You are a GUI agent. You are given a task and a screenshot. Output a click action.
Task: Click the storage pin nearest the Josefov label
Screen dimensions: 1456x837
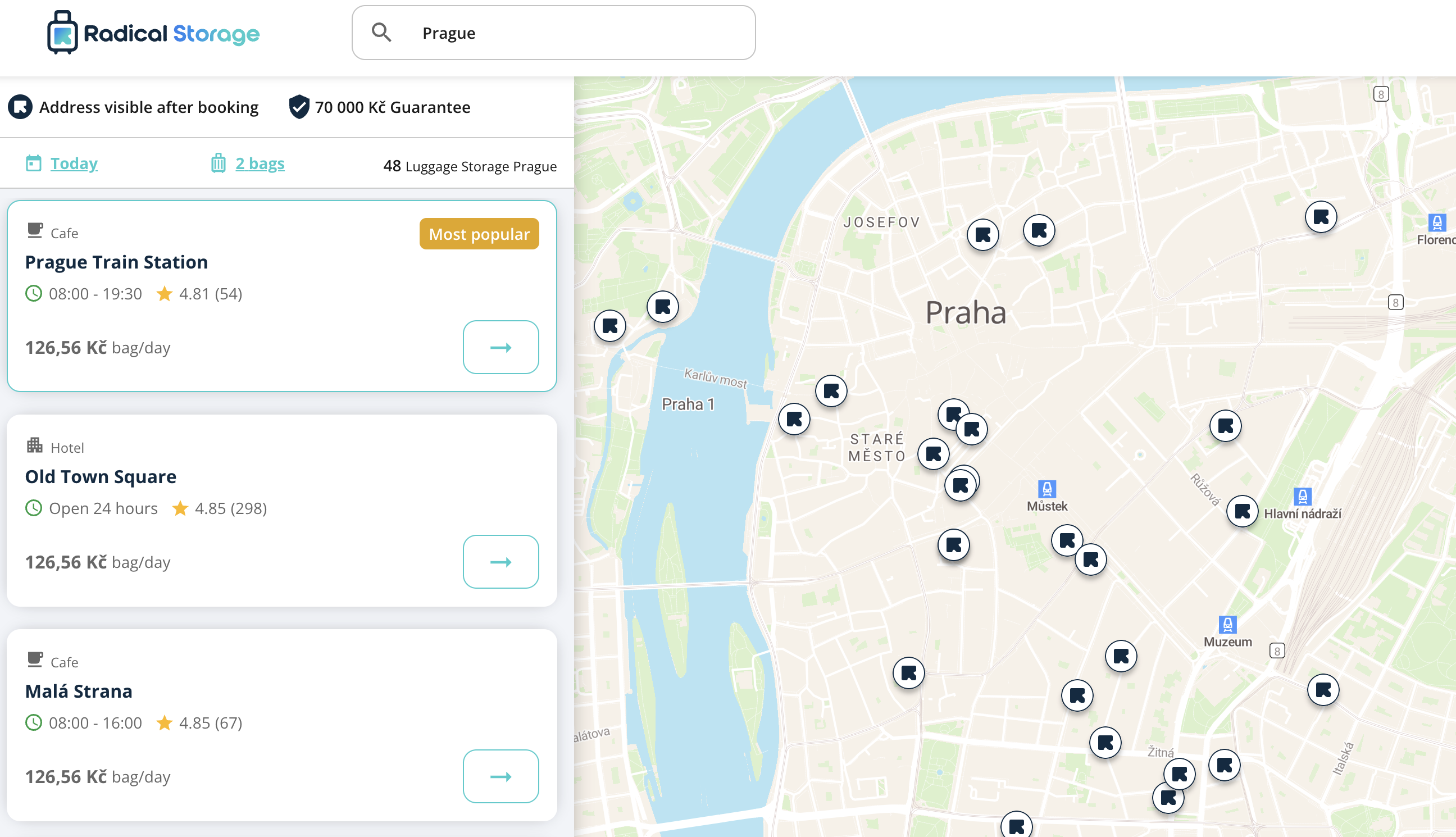982,235
